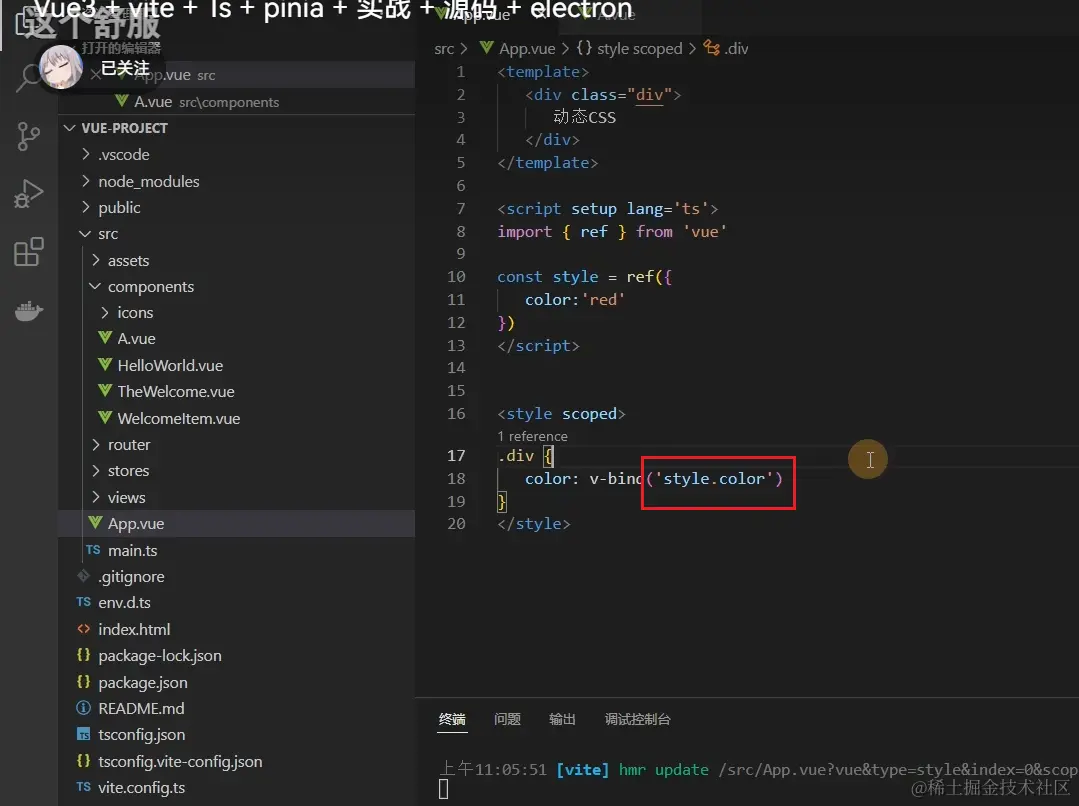Click the git icon beside .gitignore
This screenshot has height=806, width=1079.
[83, 575]
